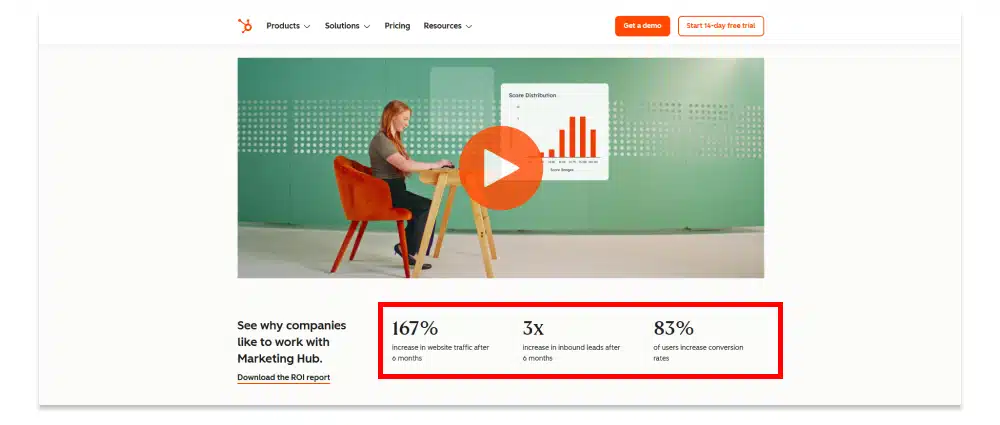1000x425 pixels.
Task: Select the 167% website traffic statistic
Action: point(441,341)
